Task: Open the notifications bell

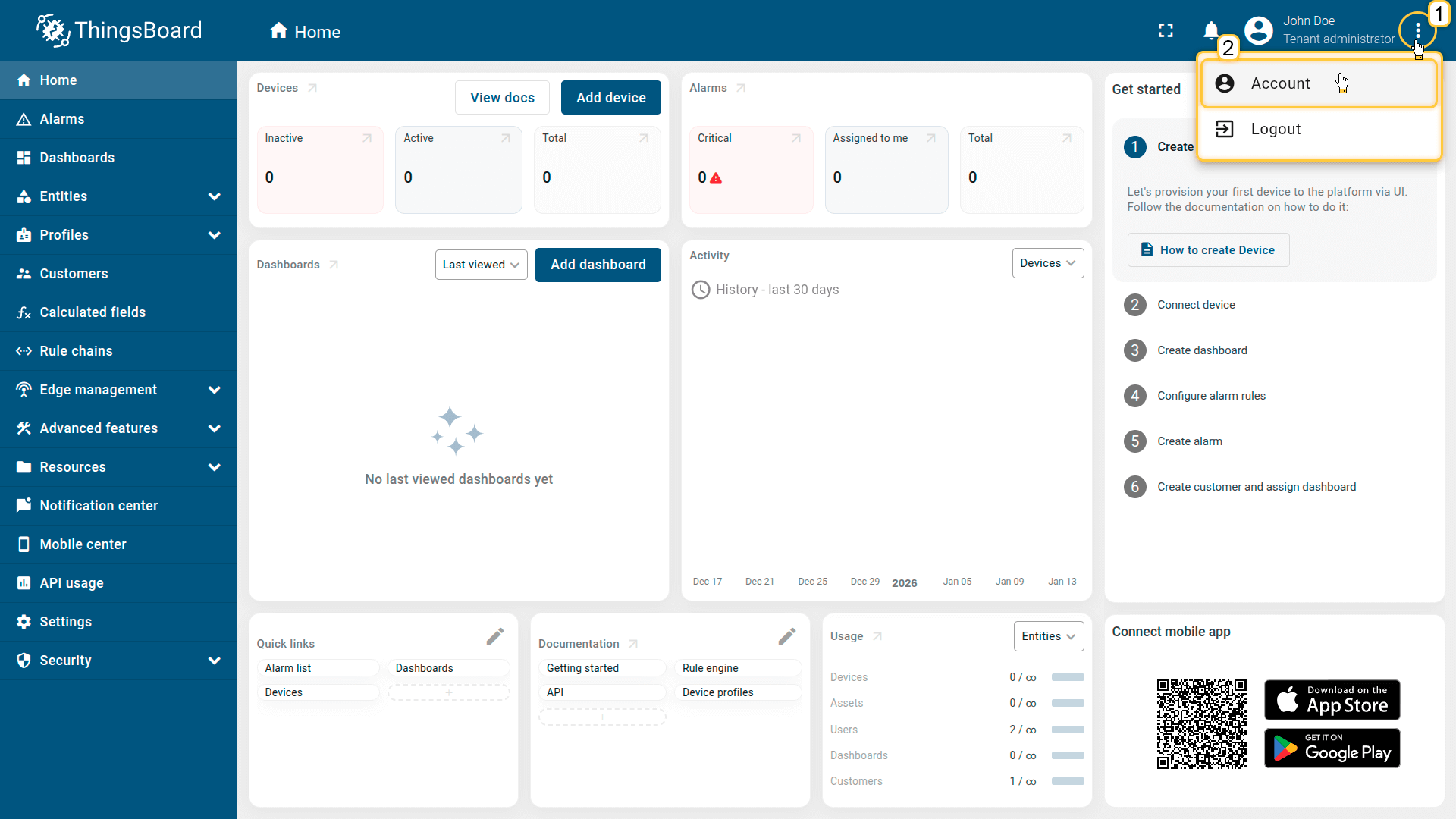Action: click(1210, 30)
